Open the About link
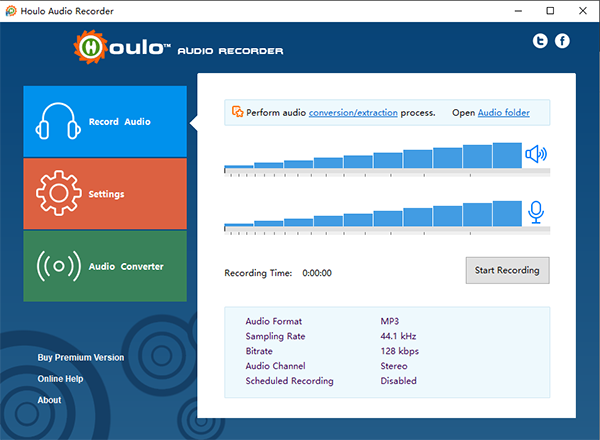 tap(49, 400)
